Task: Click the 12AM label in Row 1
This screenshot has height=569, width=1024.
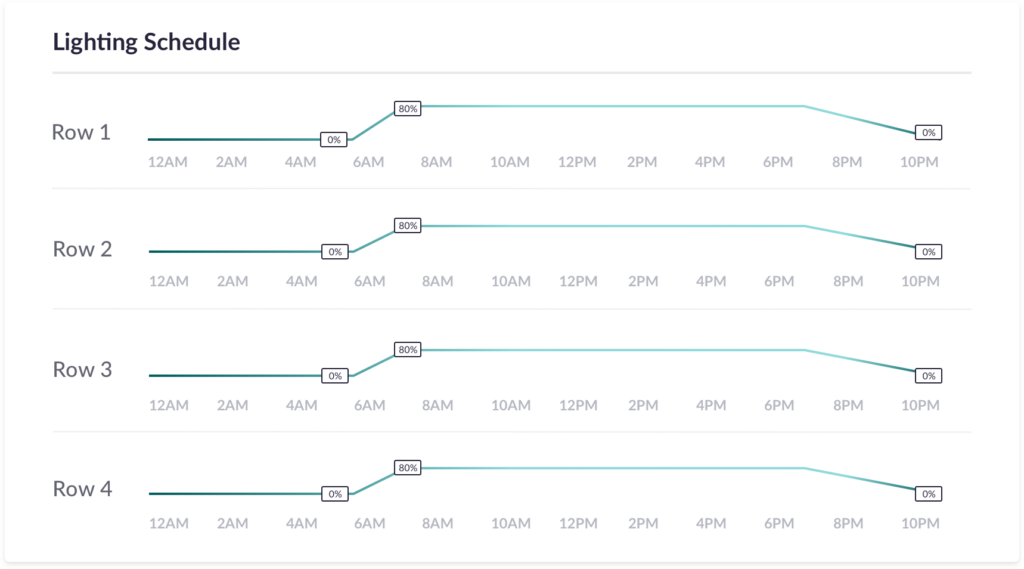Action: [167, 162]
